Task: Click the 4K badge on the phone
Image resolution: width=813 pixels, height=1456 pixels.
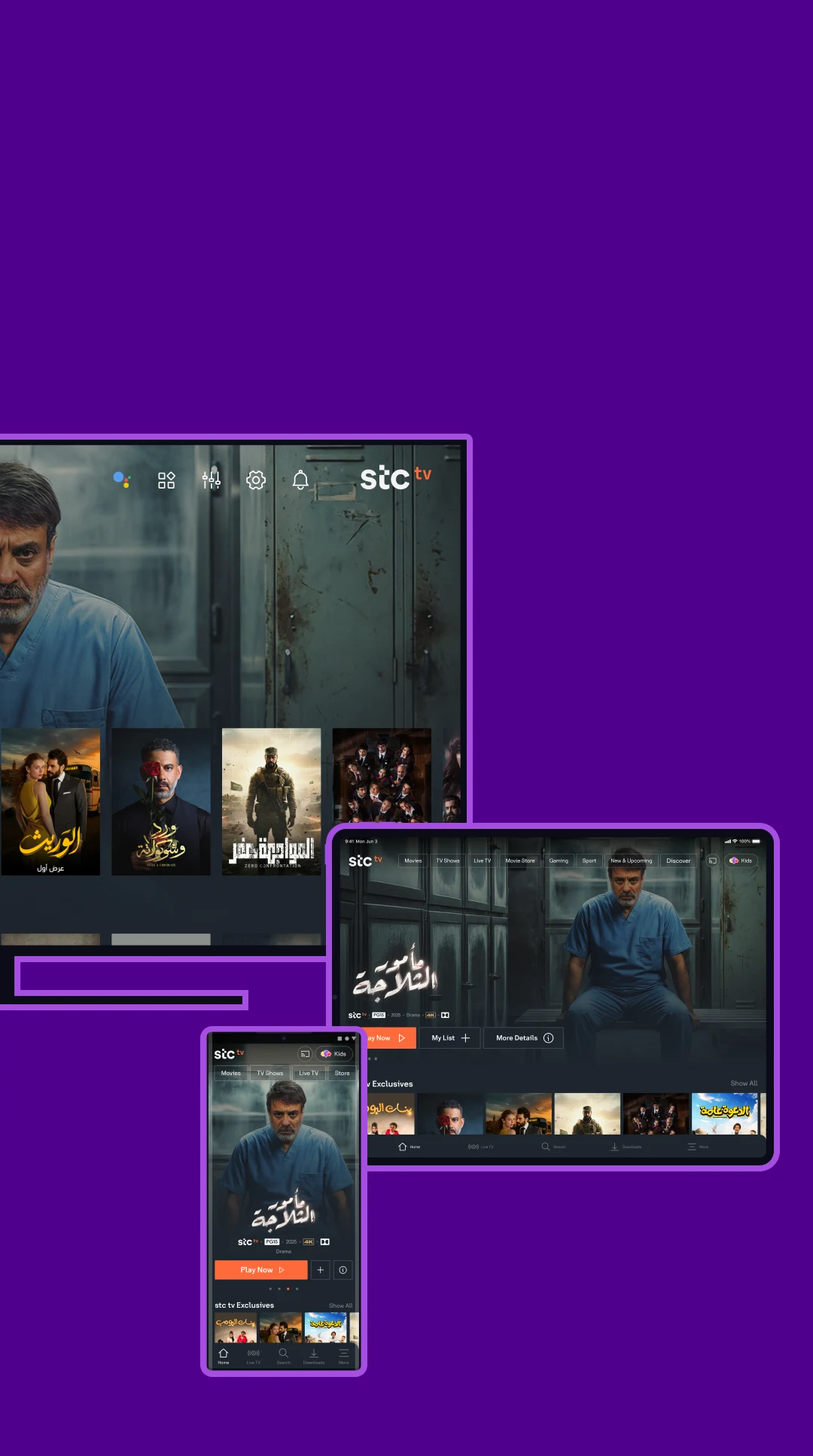Action: (309, 1242)
